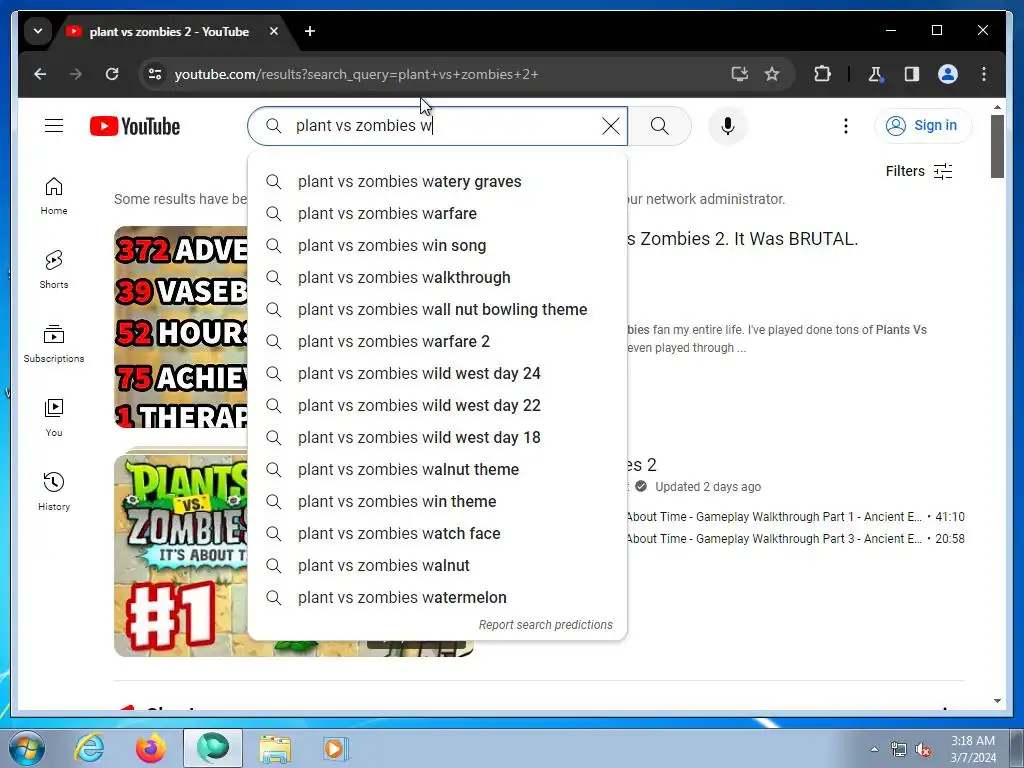
Task: Select suggestion 'plant vs zombies walnut theme'
Action: click(437, 470)
